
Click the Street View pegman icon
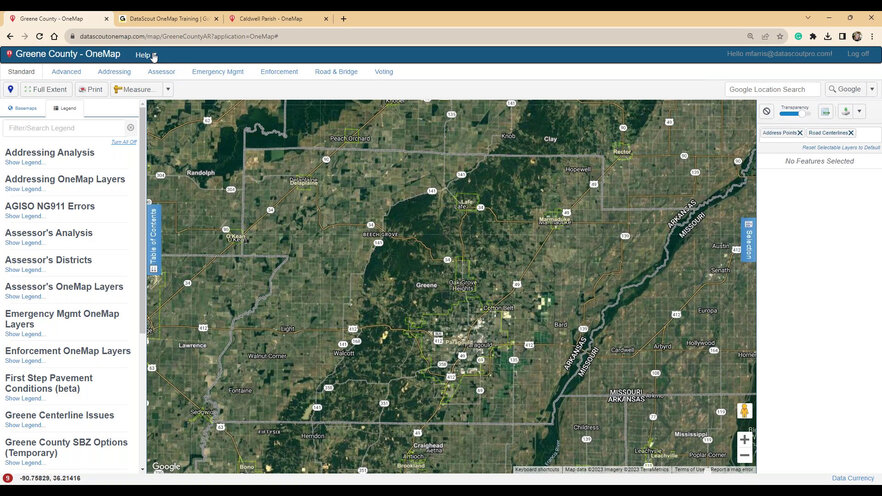pyautogui.click(x=744, y=411)
